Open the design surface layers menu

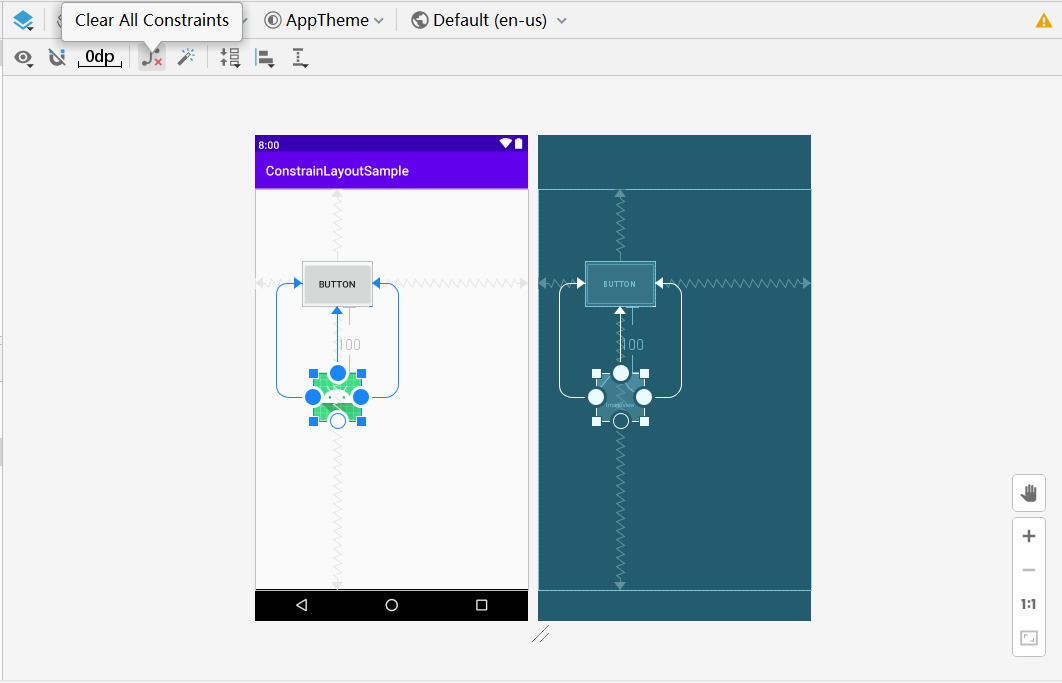click(x=23, y=20)
